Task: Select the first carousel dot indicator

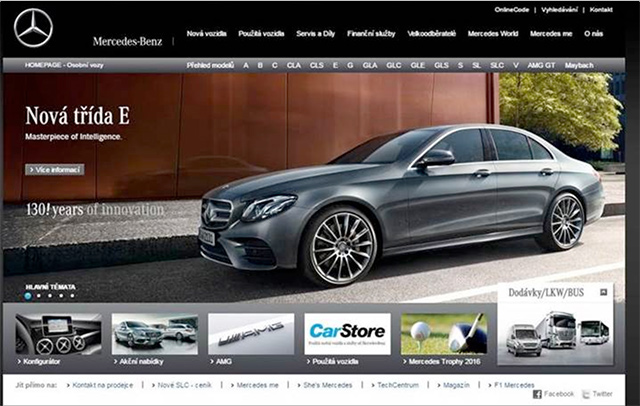Action: tap(28, 296)
